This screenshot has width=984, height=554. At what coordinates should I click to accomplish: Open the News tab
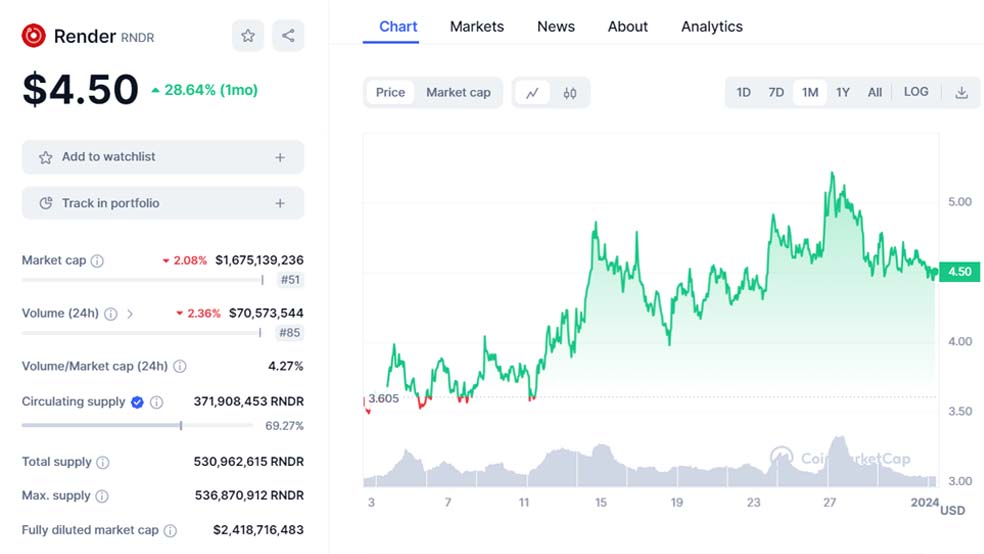556,26
